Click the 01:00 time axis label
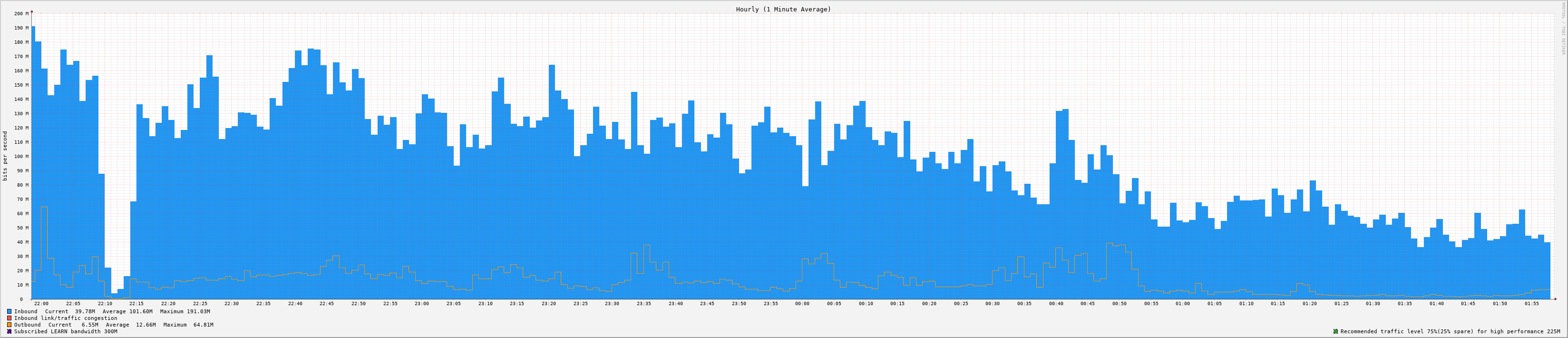1568x338 pixels. coord(1183,303)
